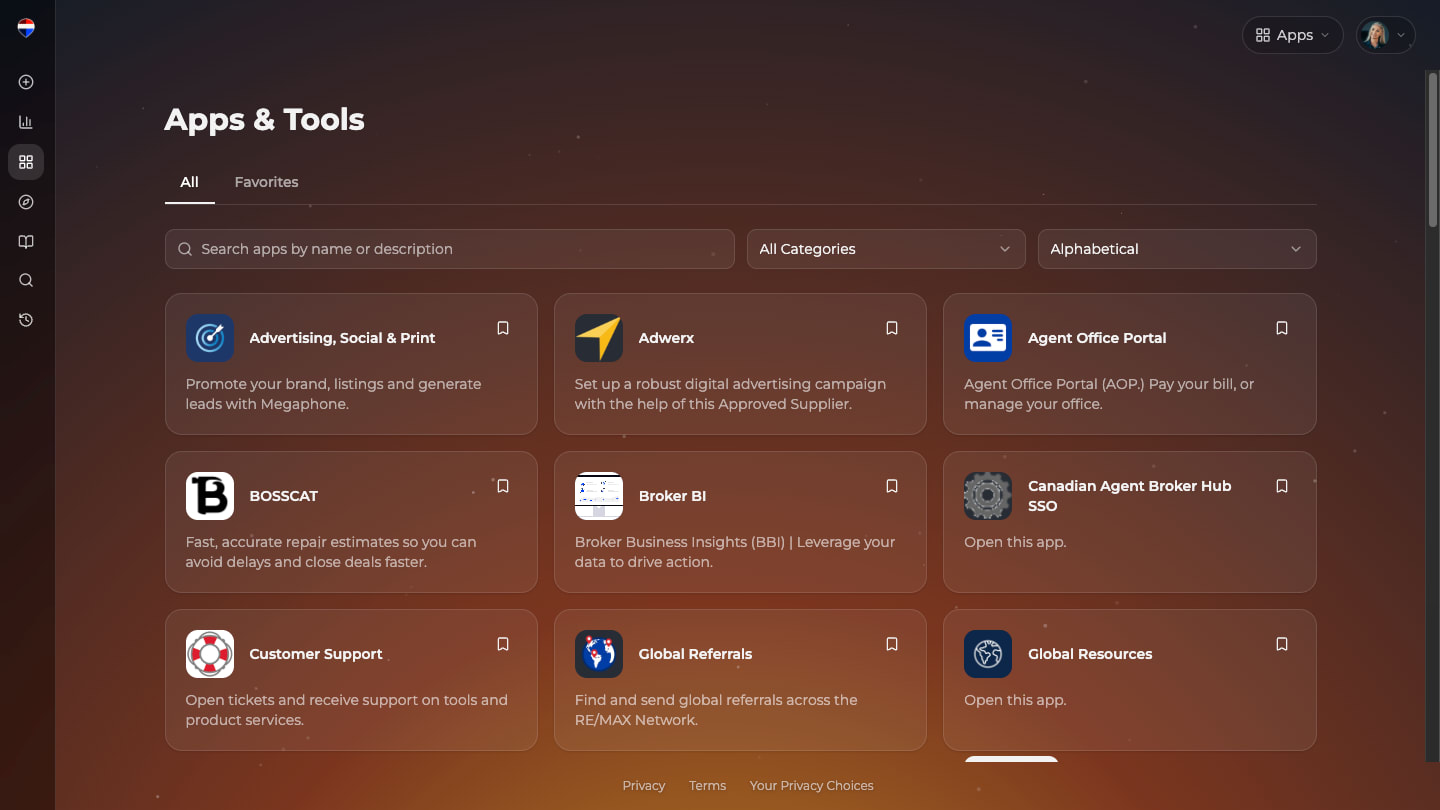Image resolution: width=1440 pixels, height=810 pixels.
Task: Open the Terms link in footer
Action: 707,786
